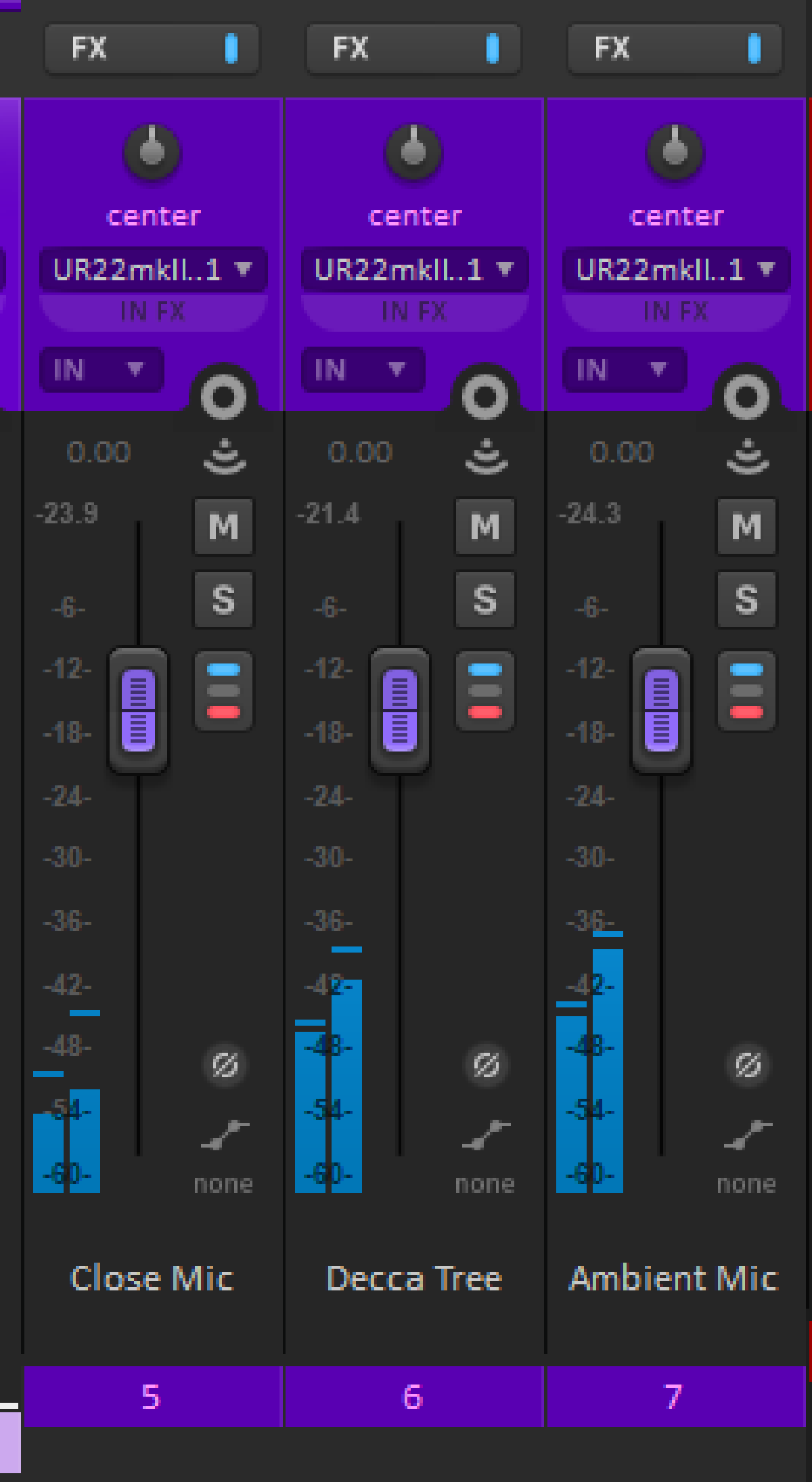Open UR22mkII input dropdown on Ambient Mic
The height and width of the screenshot is (1482, 812).
[x=675, y=269]
